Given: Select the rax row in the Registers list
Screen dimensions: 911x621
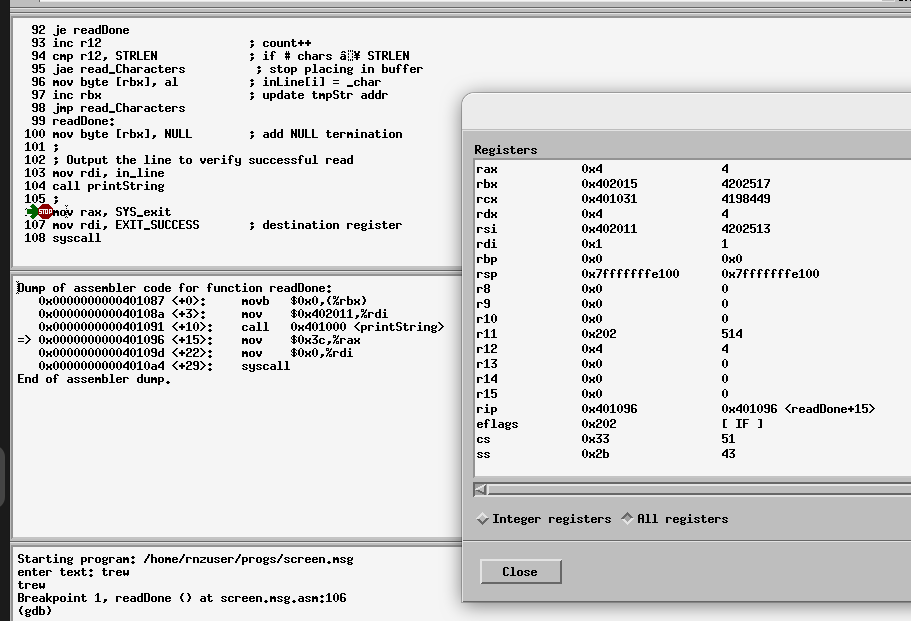Looking at the screenshot, I should coord(693,169).
